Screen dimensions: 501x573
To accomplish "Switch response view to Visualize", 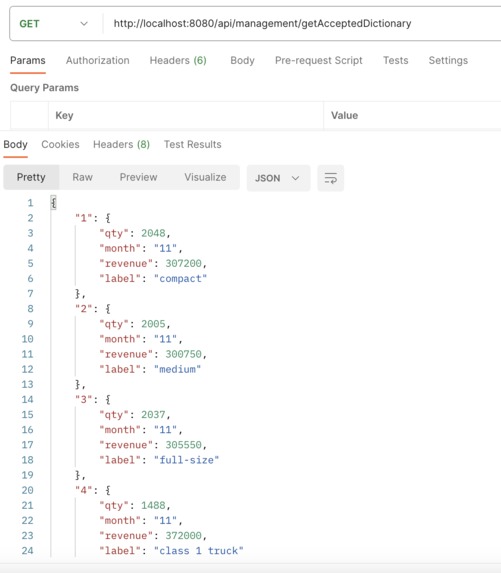I will pos(205,177).
